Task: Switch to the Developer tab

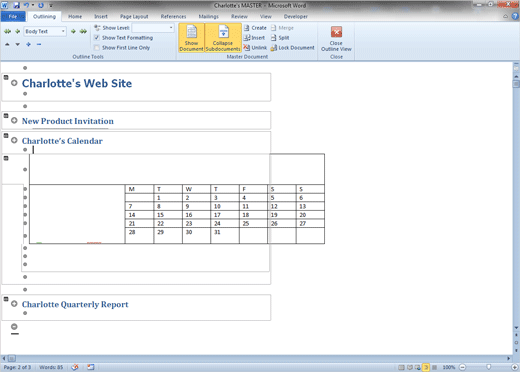Action: point(296,16)
